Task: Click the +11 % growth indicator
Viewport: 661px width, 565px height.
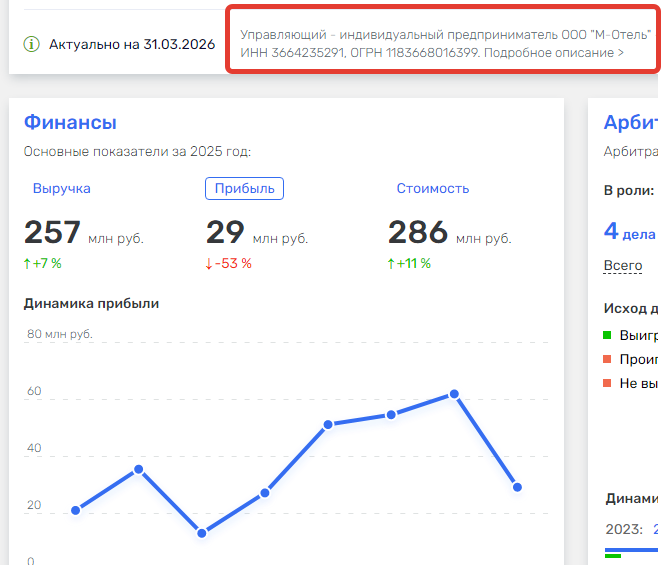Action: pos(409,264)
